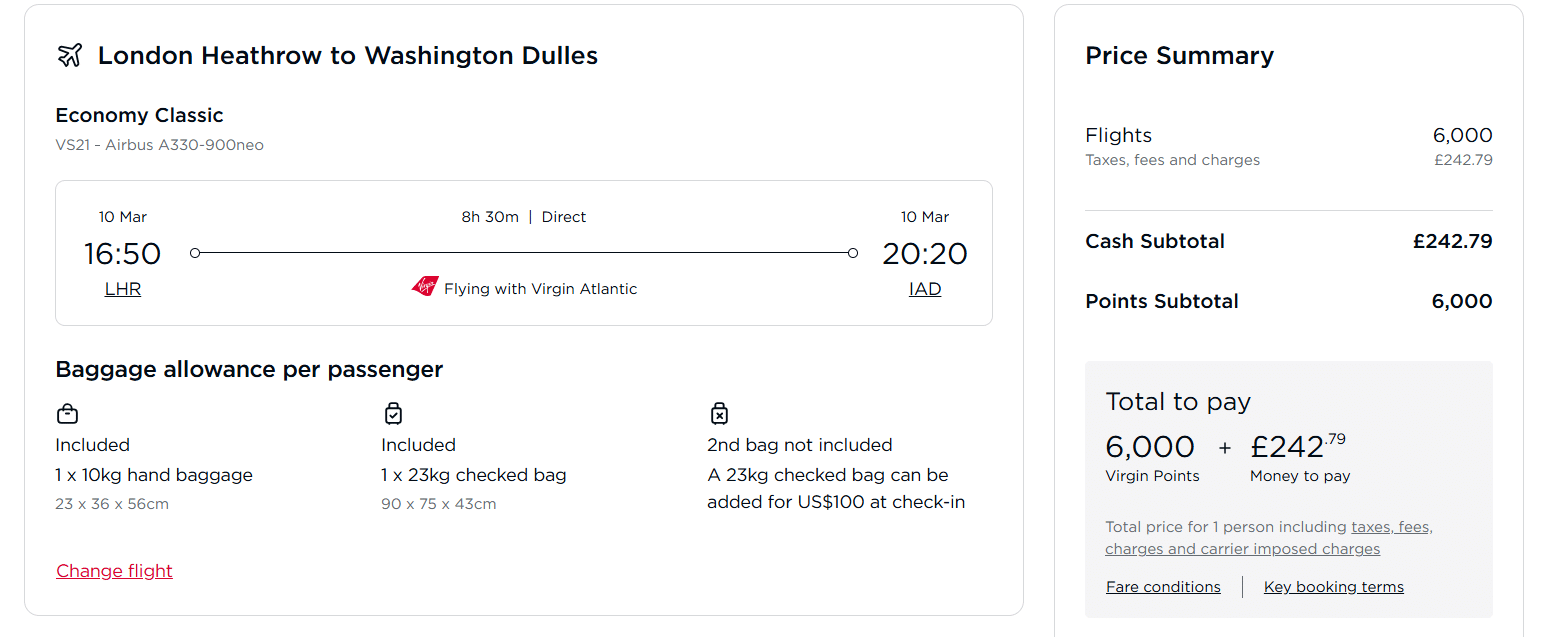The image size is (1543, 637).
Task: View the Key booking terms link
Action: [x=1333, y=587]
